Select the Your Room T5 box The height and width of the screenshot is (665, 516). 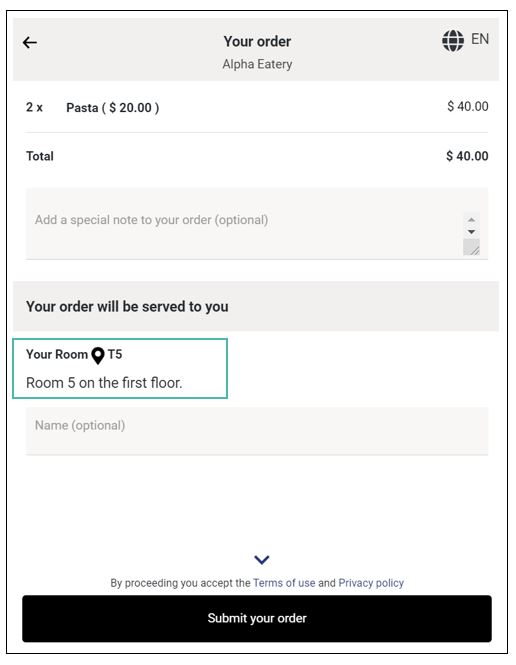120,368
